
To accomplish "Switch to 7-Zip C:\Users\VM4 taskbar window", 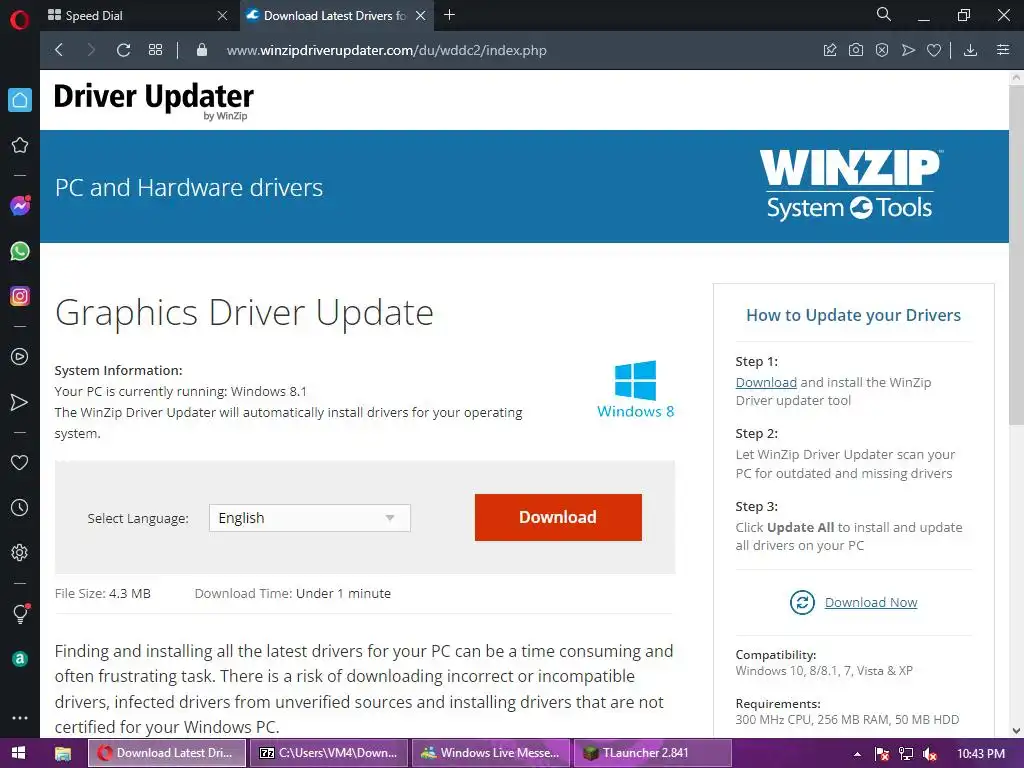I will click(328, 753).
